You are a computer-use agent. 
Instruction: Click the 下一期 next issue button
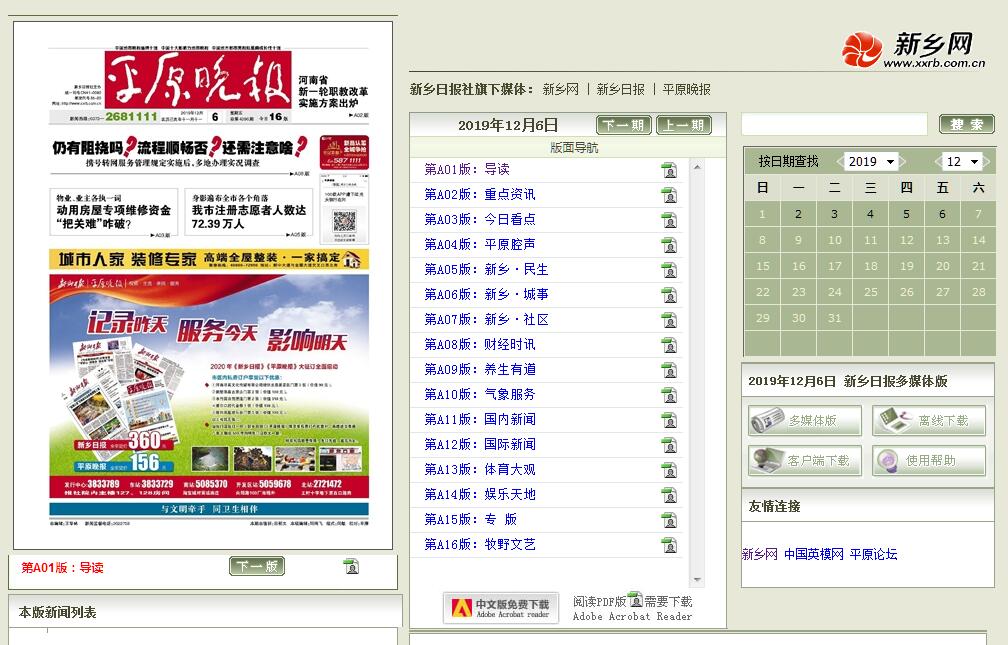pyautogui.click(x=624, y=126)
